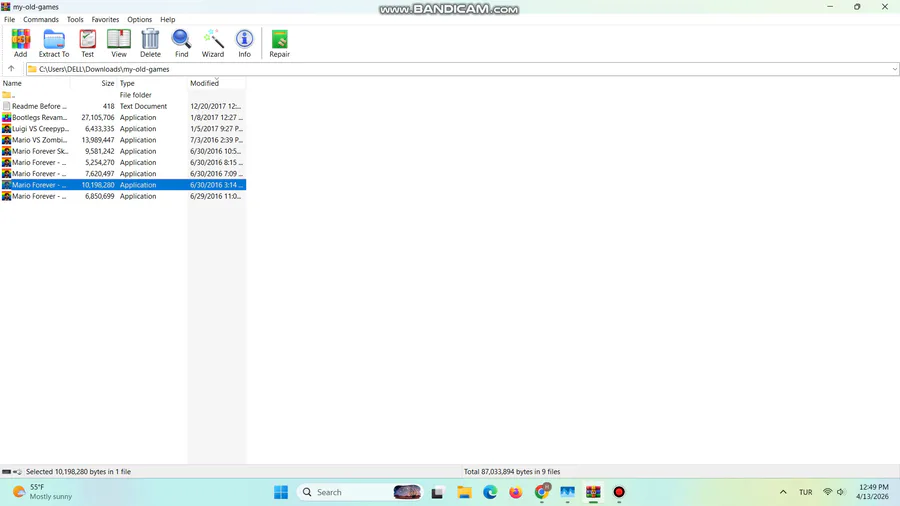Select the file sized 5,254,270
The height and width of the screenshot is (506, 900).
(x=123, y=162)
